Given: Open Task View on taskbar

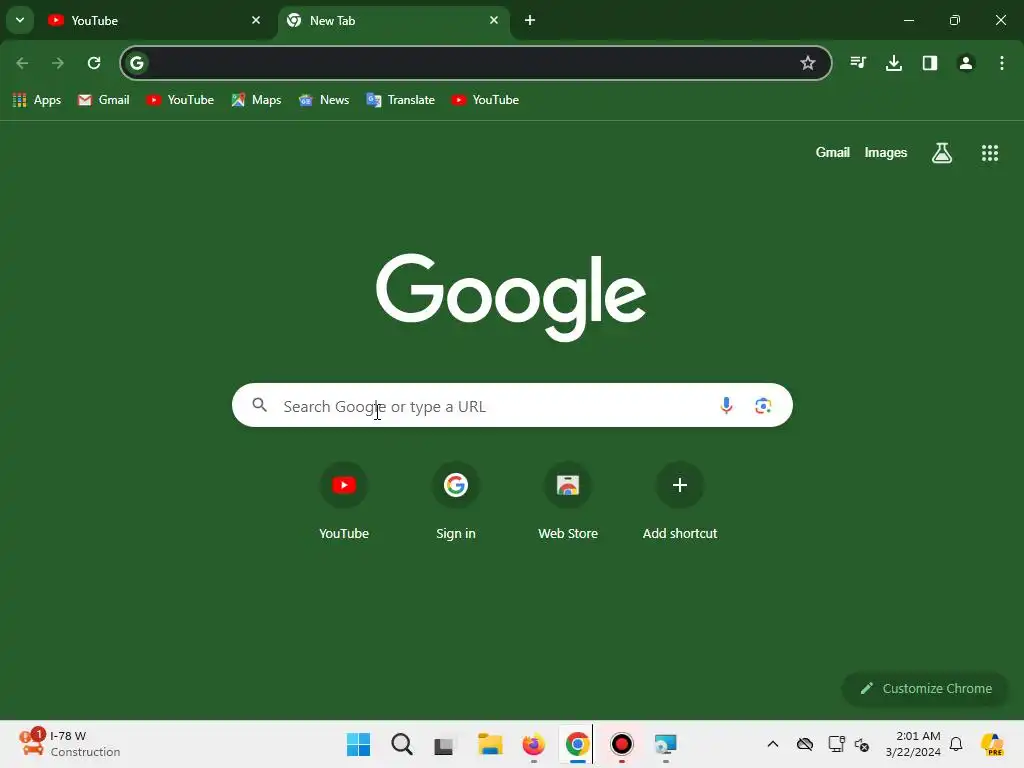Looking at the screenshot, I should tap(445, 744).
